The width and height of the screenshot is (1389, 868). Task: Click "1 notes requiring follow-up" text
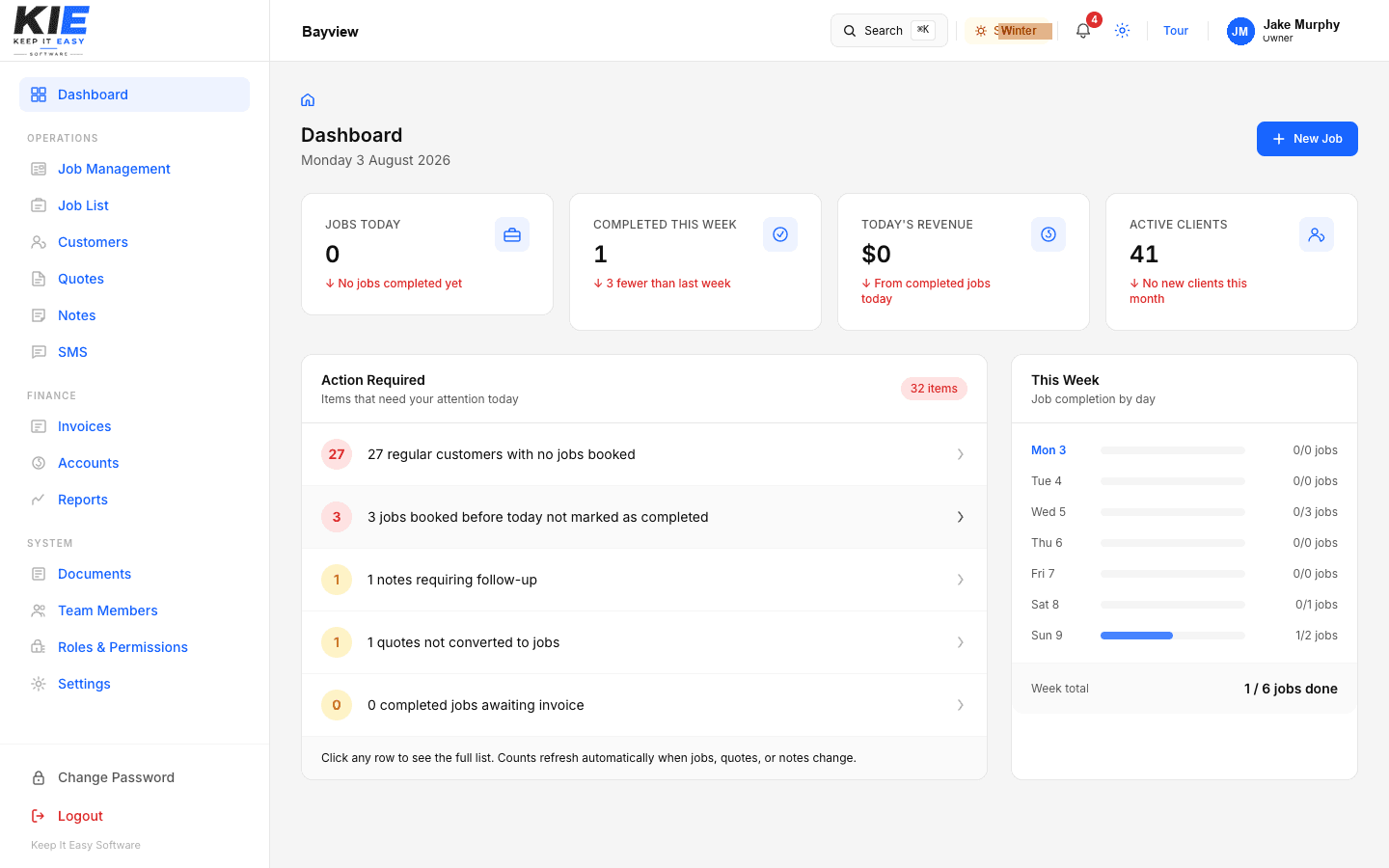452,580
